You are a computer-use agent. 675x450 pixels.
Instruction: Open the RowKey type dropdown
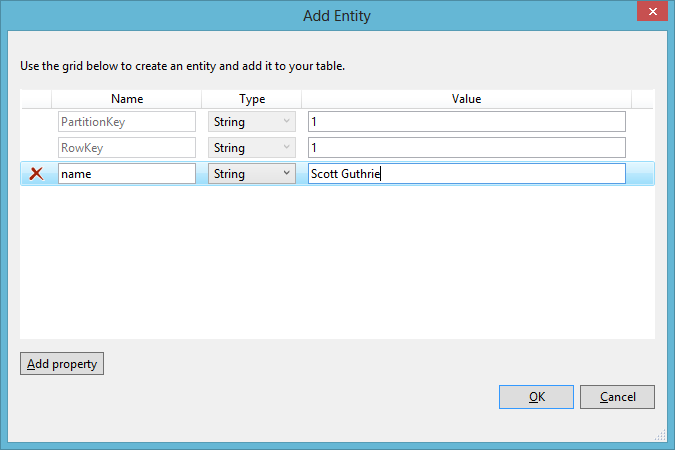pyautogui.click(x=251, y=148)
